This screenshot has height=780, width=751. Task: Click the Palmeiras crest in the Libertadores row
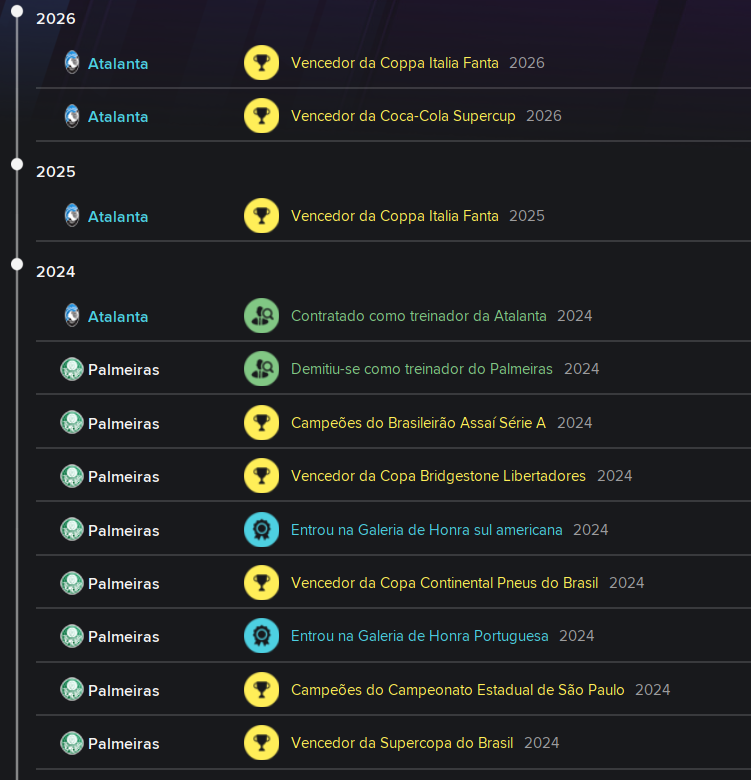point(72,476)
